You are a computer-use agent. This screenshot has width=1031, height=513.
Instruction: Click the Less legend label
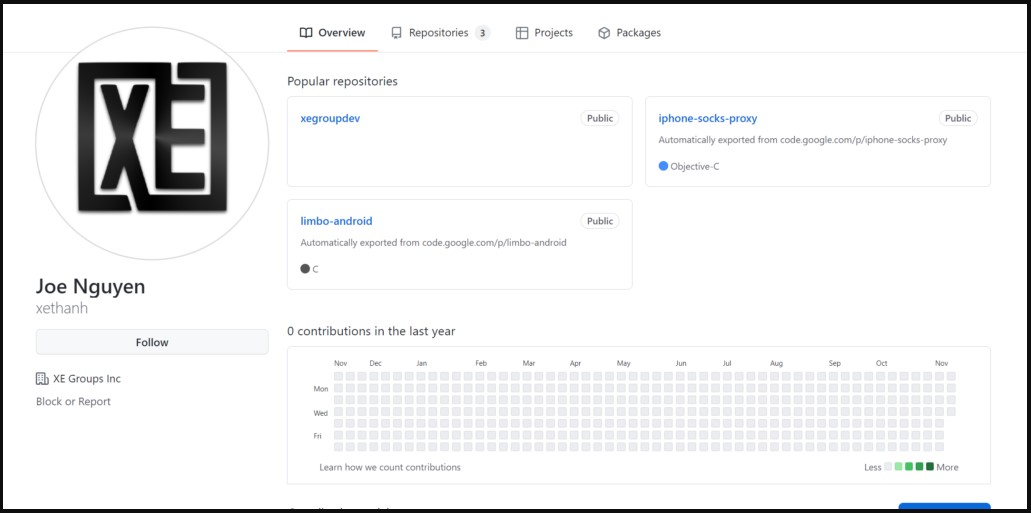tap(873, 467)
